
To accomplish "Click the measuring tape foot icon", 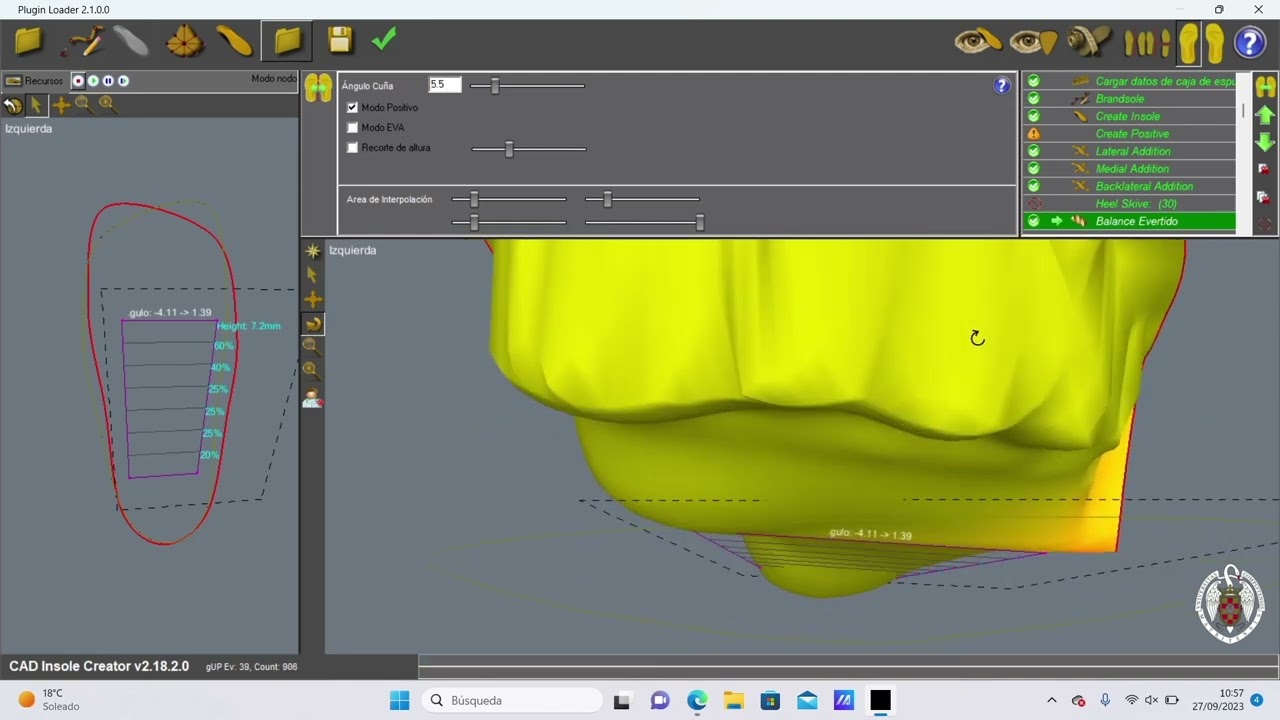I will [1088, 42].
